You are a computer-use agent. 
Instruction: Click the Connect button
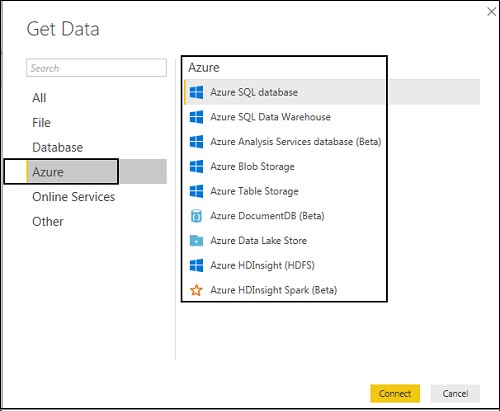point(395,394)
